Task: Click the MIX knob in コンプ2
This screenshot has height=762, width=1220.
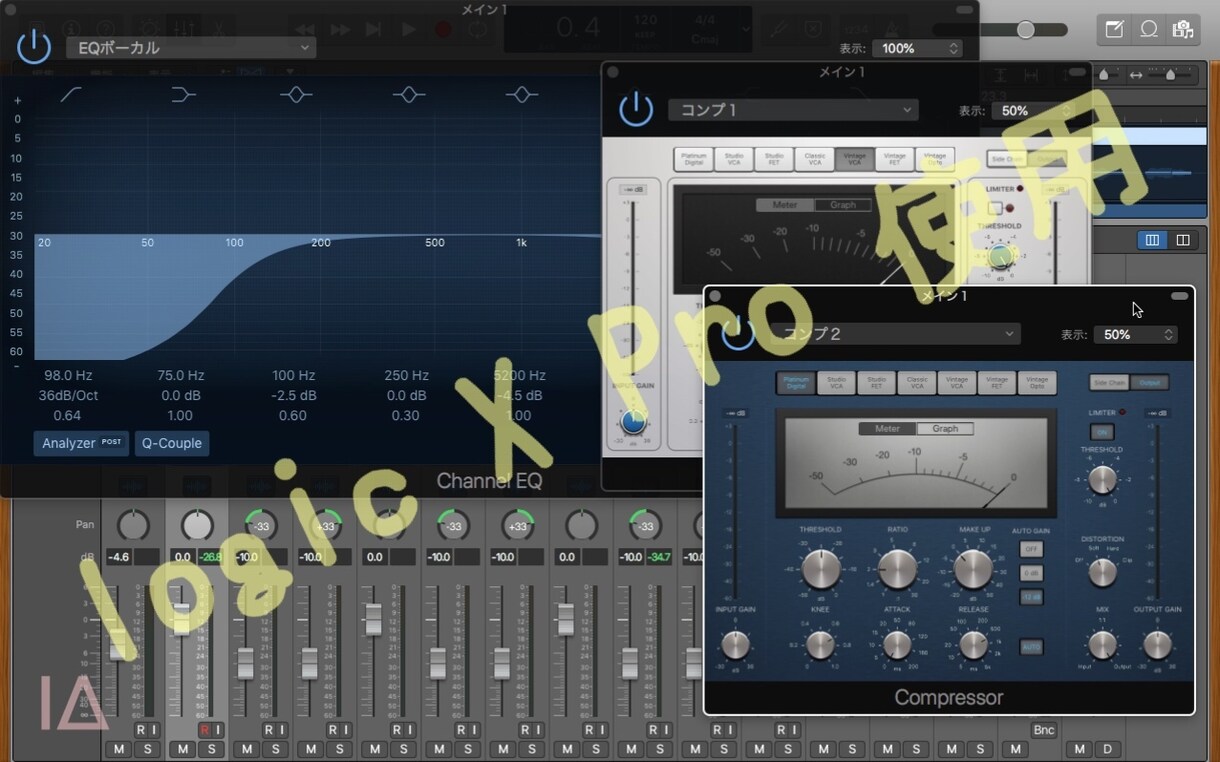Action: 1102,645
